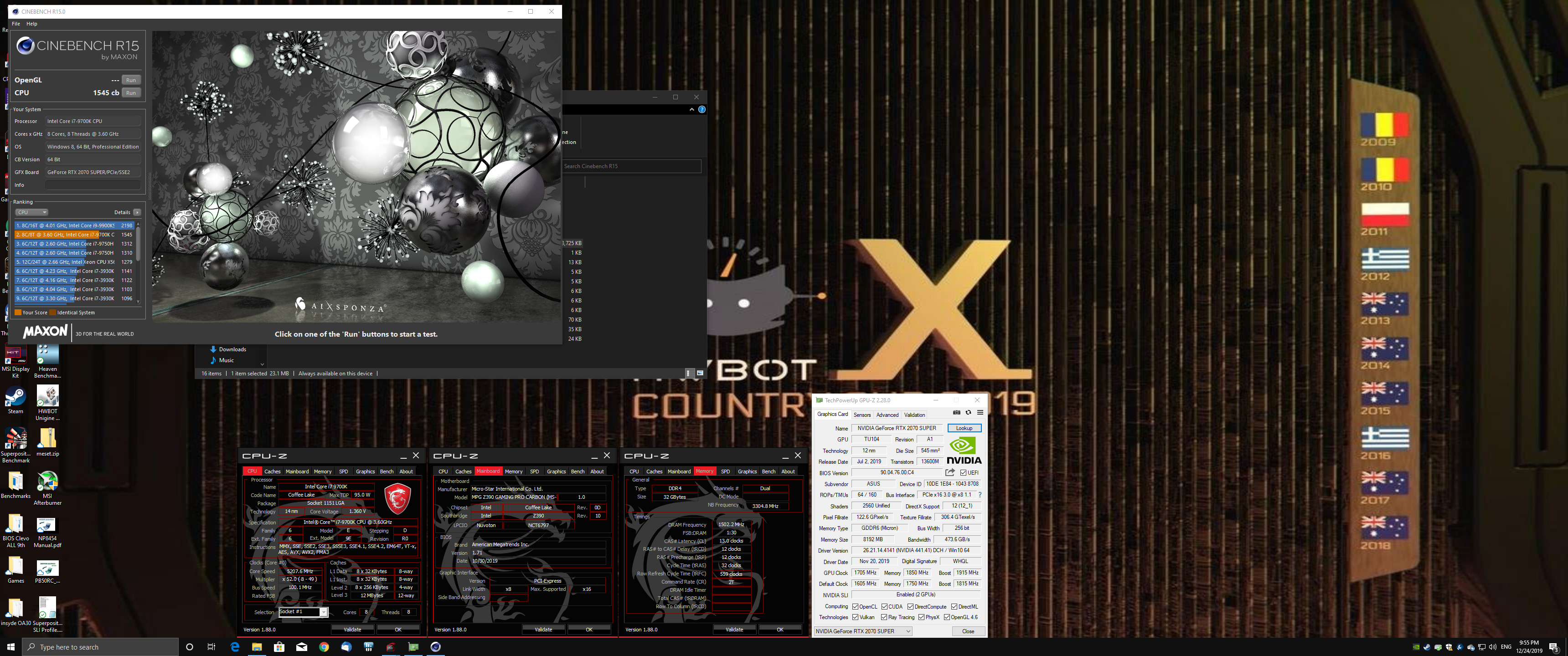Click Validate in the first CPU-Z window
The width and height of the screenshot is (1568, 656).
[352, 630]
